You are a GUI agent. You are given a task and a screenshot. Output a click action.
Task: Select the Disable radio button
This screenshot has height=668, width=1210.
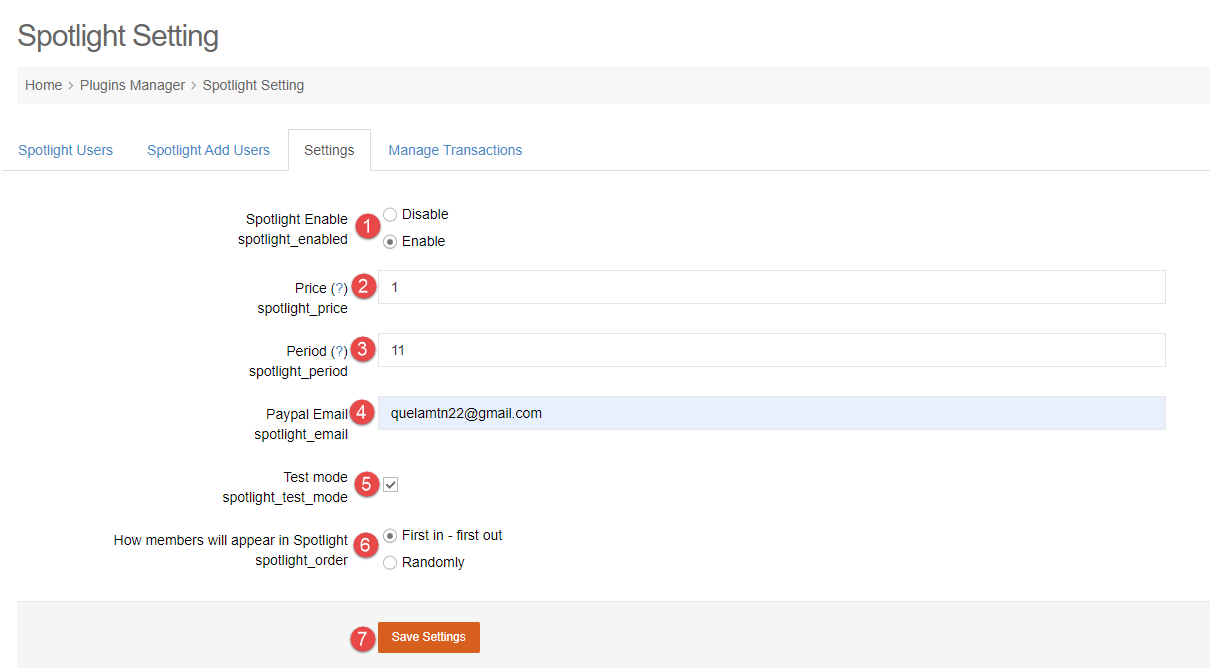pos(390,214)
